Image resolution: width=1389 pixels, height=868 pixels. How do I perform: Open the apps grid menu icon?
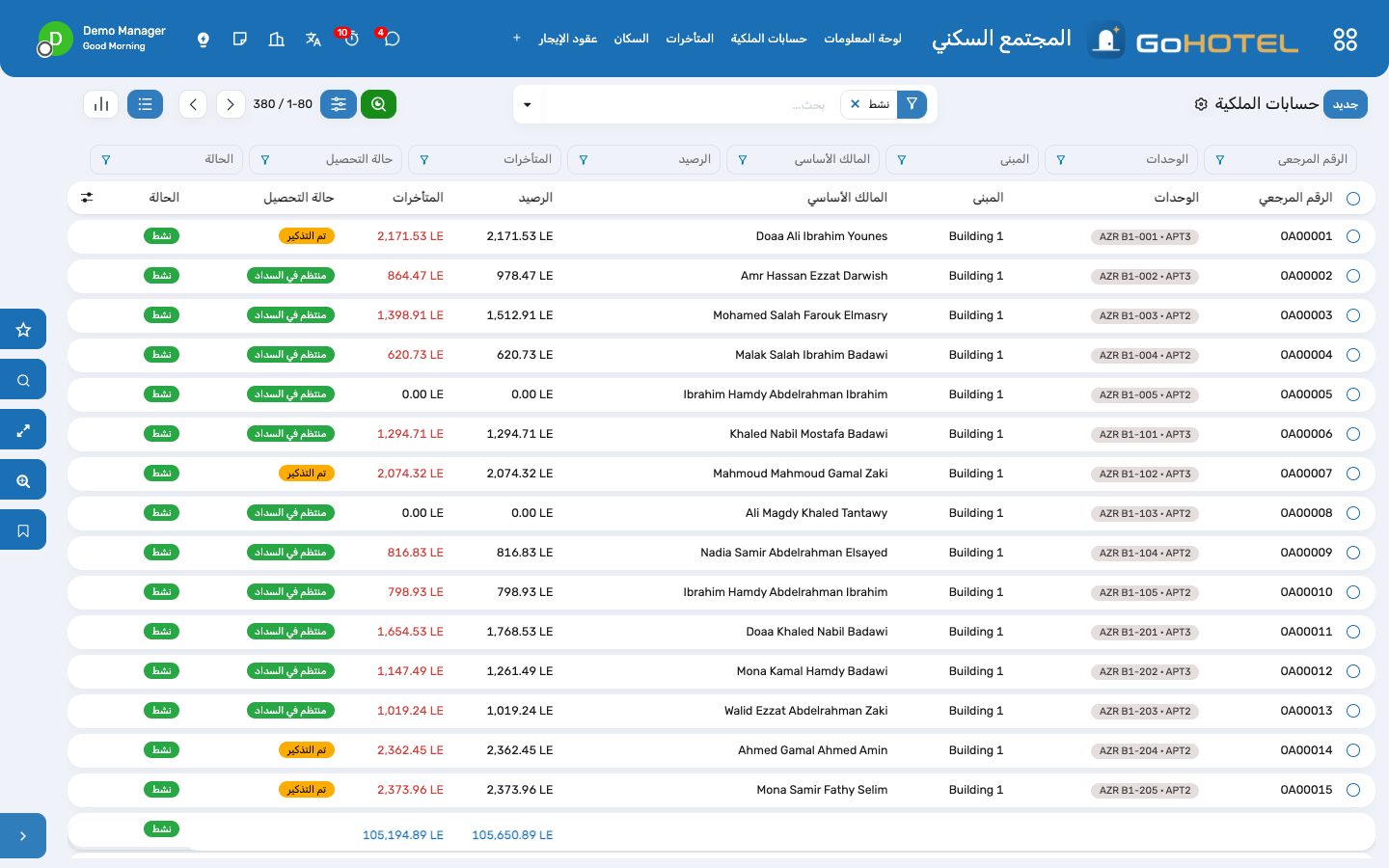1345,40
